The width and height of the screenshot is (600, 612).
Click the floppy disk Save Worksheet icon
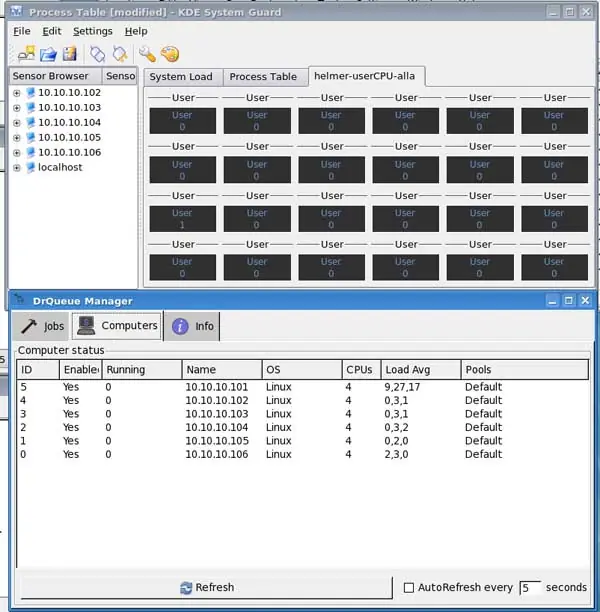pyautogui.click(x=70, y=54)
